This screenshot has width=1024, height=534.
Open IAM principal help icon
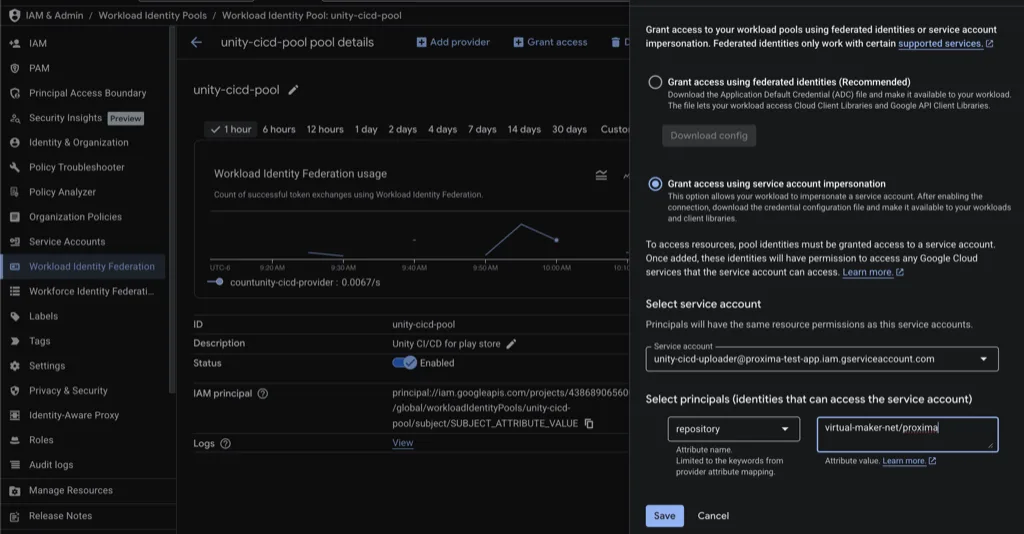pos(263,394)
